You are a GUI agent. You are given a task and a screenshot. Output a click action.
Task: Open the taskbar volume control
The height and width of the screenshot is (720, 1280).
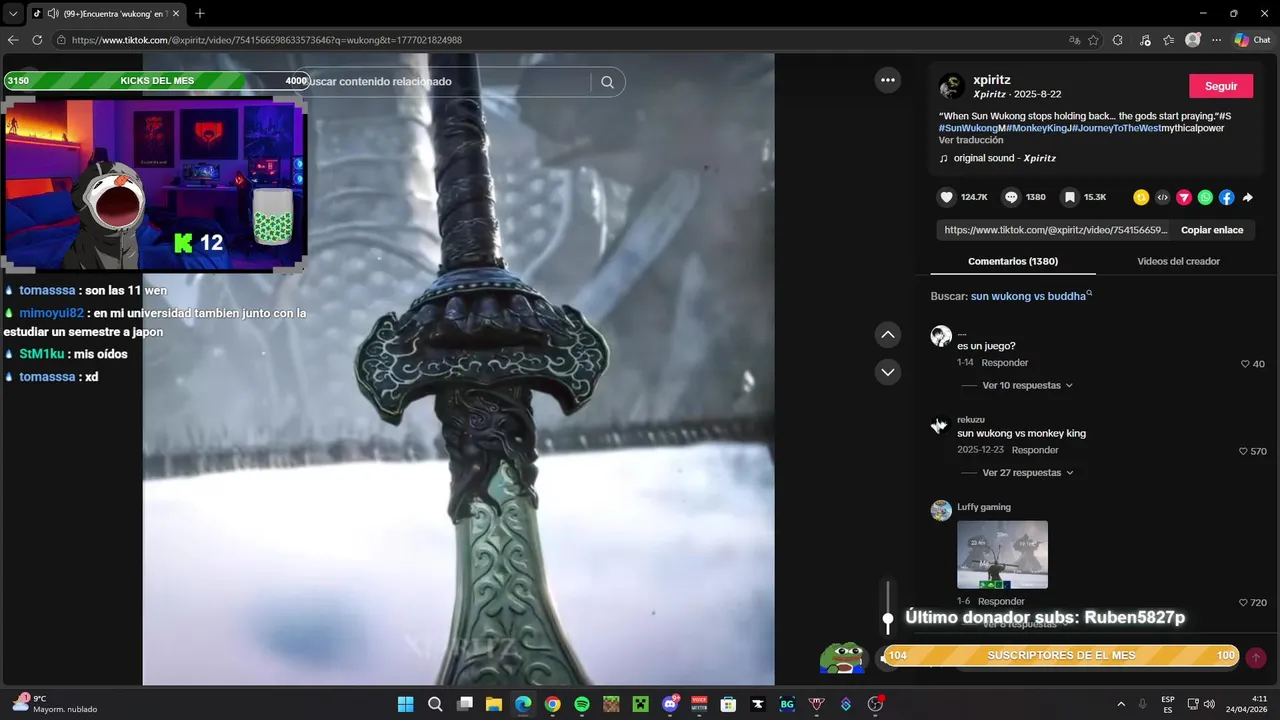[1209, 704]
